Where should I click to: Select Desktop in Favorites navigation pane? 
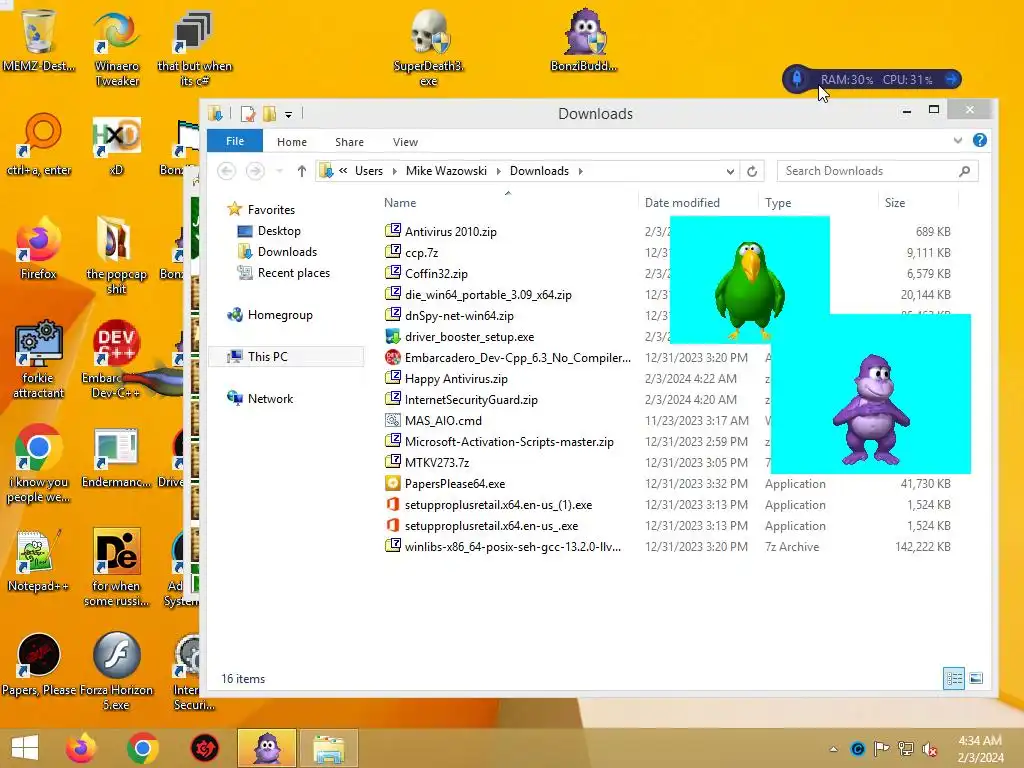point(279,231)
